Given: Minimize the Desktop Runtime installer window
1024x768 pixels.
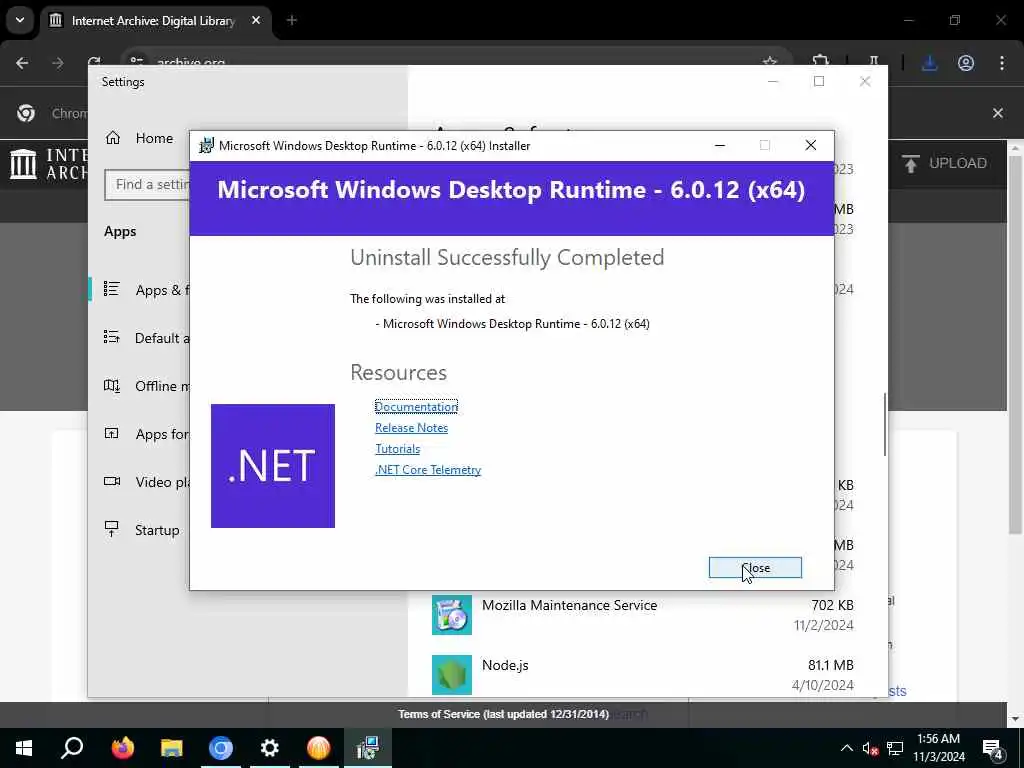Looking at the screenshot, I should pos(720,146).
